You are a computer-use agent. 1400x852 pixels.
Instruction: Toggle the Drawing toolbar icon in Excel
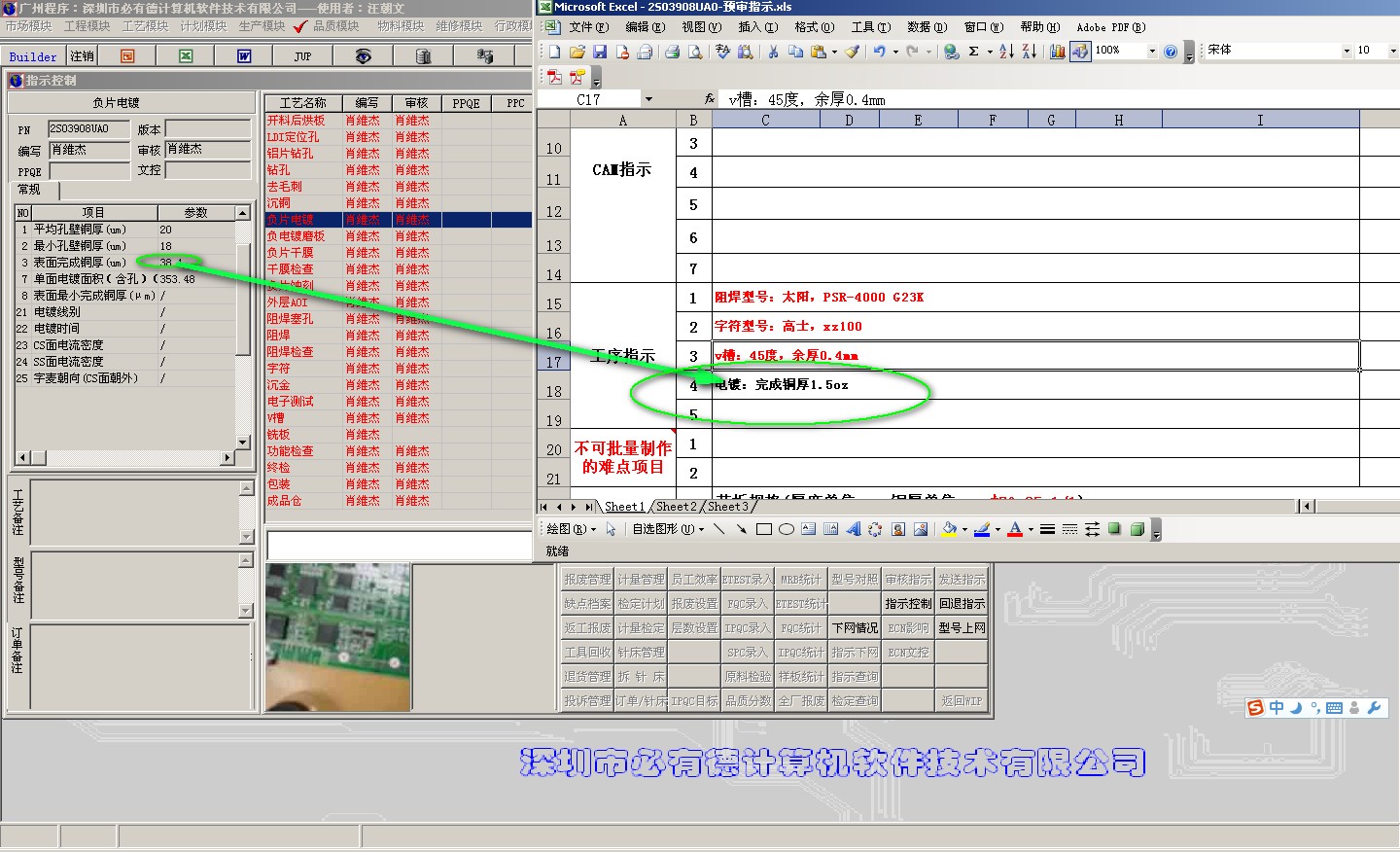(1080, 52)
